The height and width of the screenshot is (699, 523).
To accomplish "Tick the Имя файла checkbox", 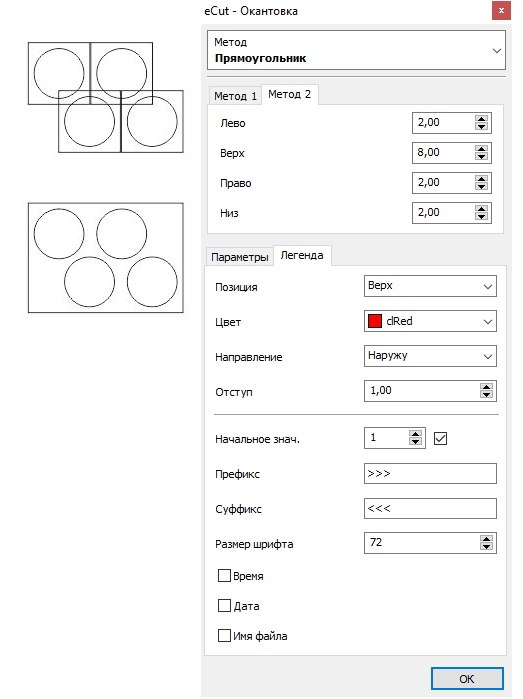I will click(x=224, y=635).
